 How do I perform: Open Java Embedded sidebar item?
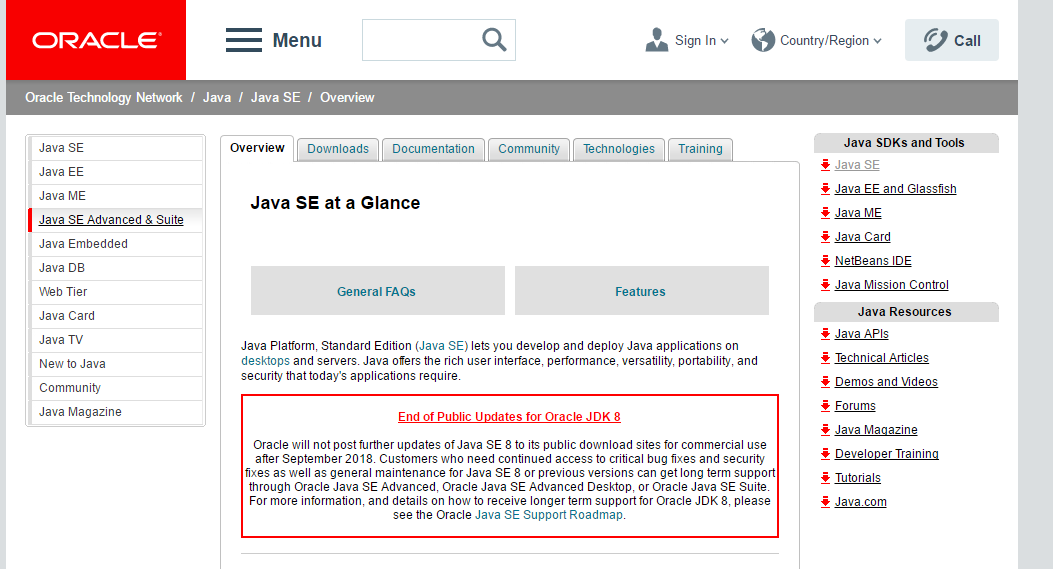116,244
